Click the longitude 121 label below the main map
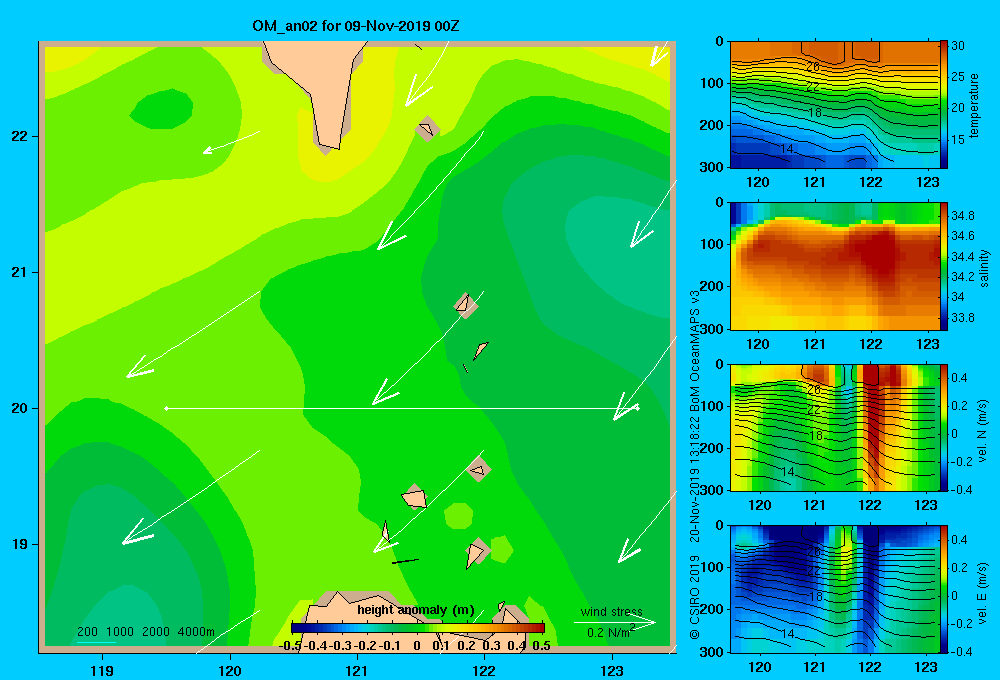Image resolution: width=1000 pixels, height=680 pixels. coord(357,670)
